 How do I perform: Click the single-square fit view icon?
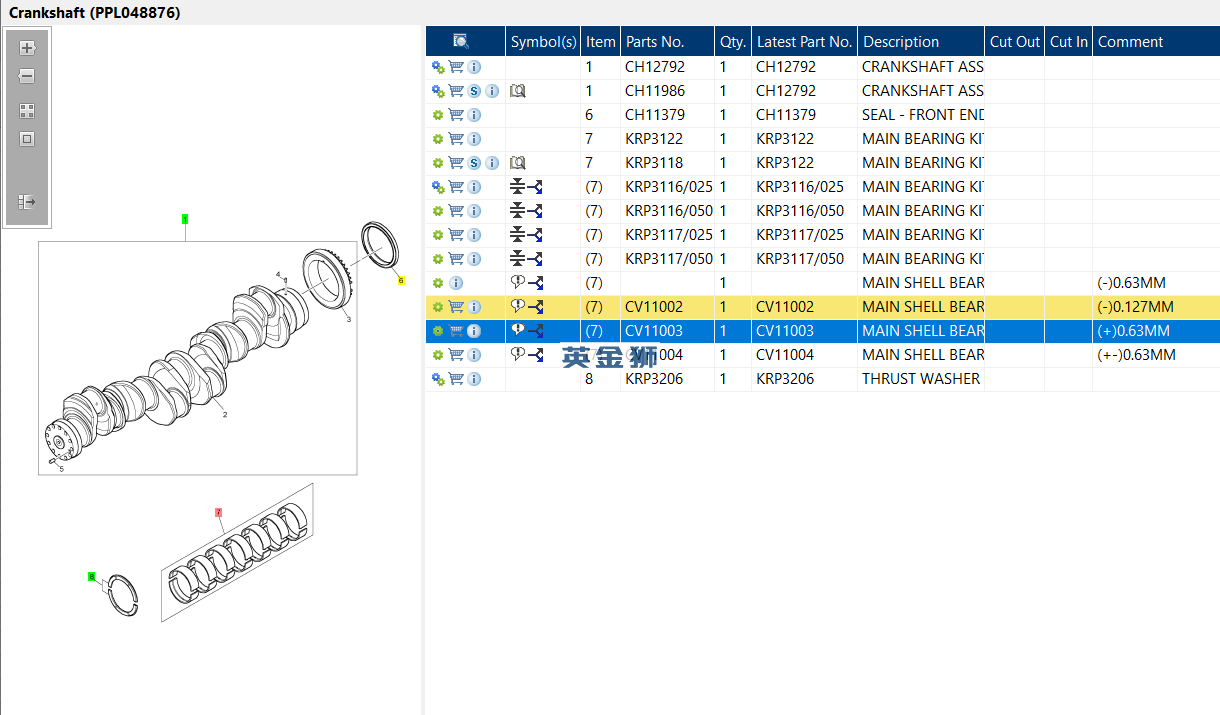click(x=27, y=139)
